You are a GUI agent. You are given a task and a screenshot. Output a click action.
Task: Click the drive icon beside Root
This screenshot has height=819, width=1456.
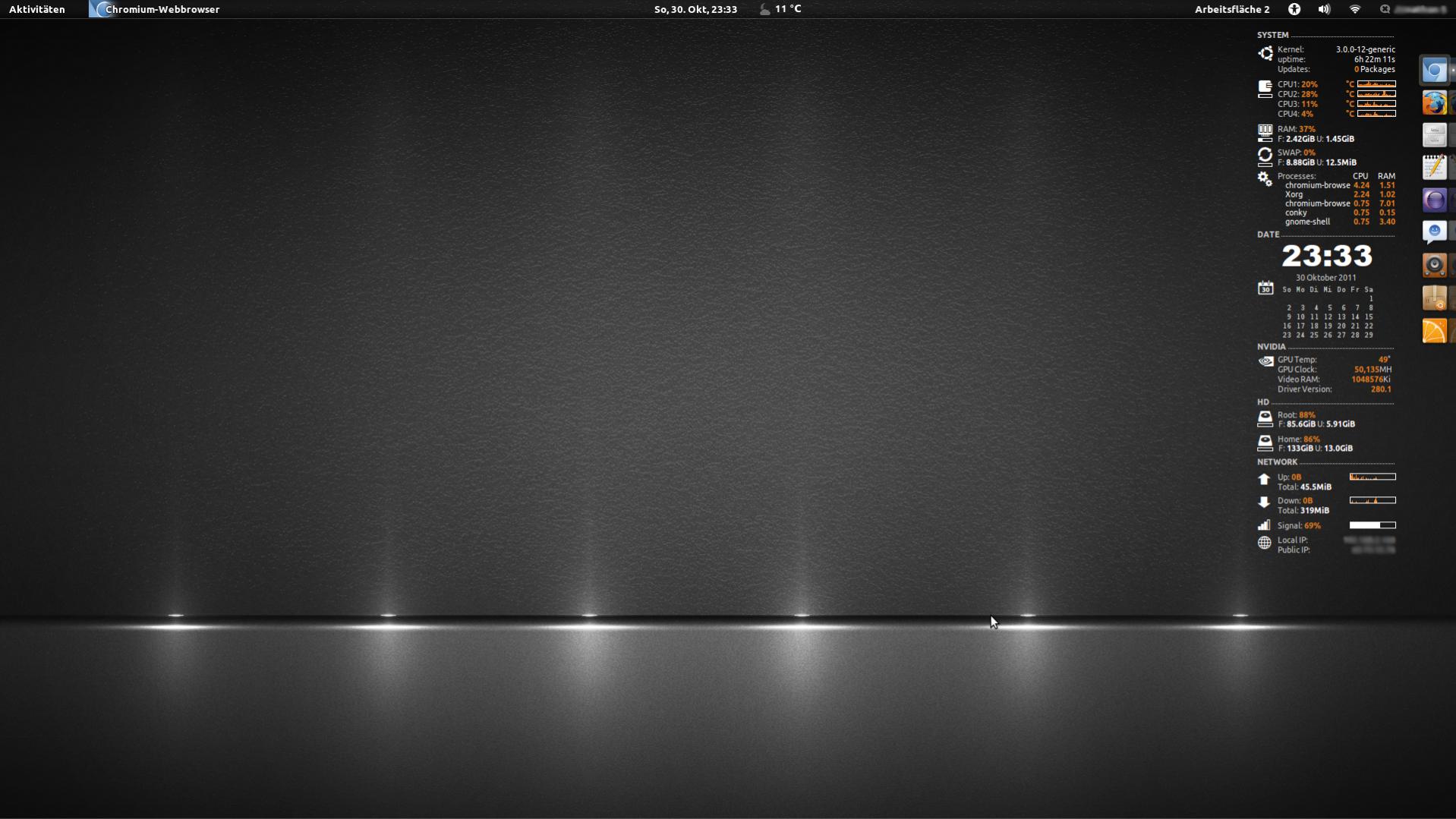click(x=1265, y=419)
